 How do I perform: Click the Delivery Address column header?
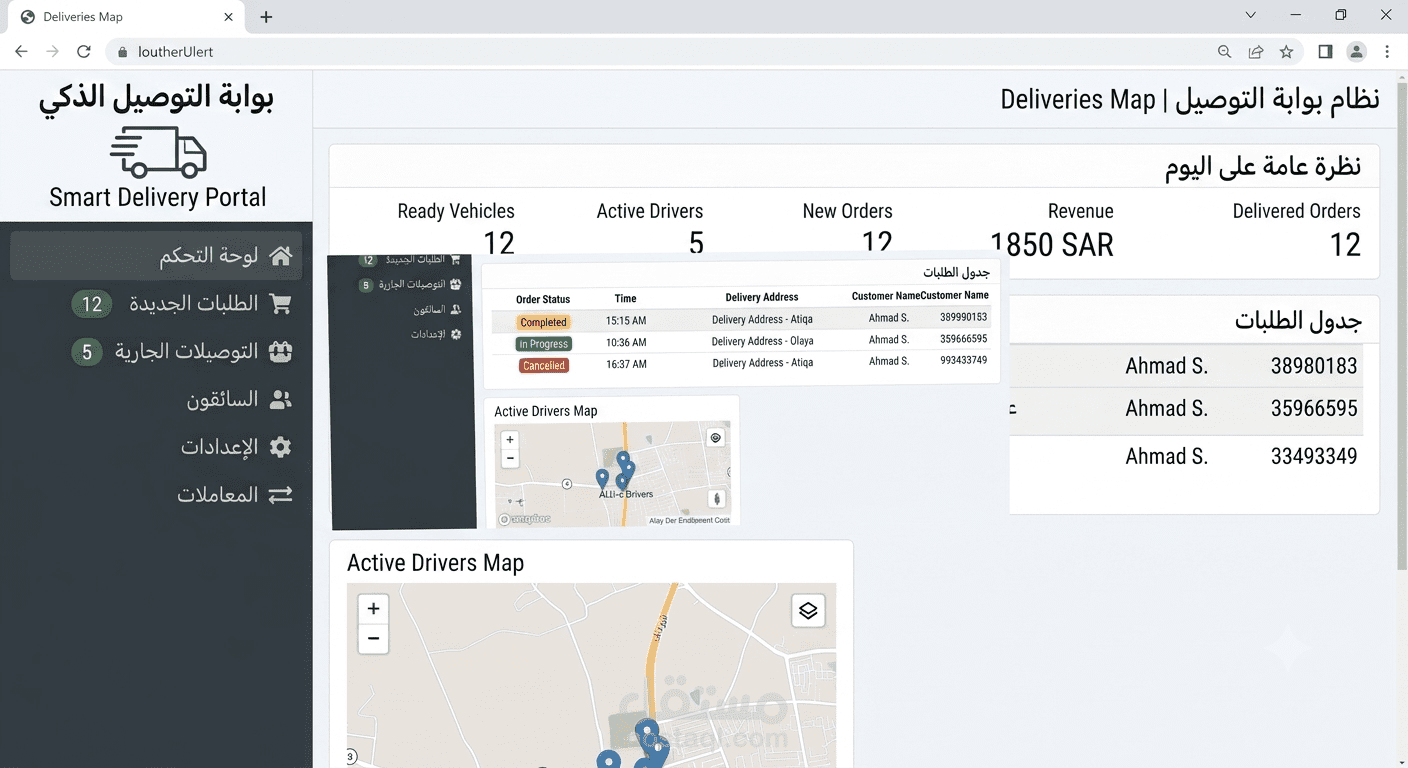762,297
